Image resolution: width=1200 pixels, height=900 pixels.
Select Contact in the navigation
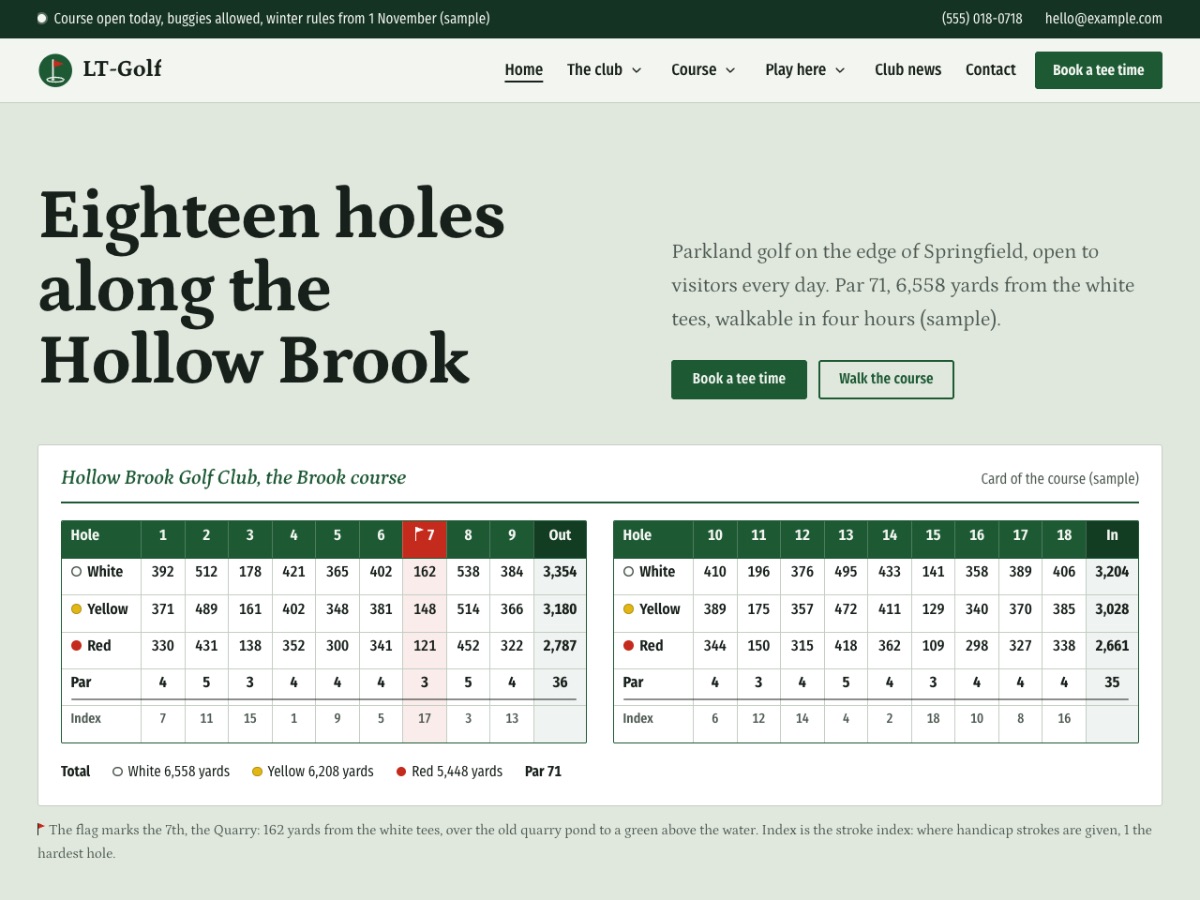991,70
